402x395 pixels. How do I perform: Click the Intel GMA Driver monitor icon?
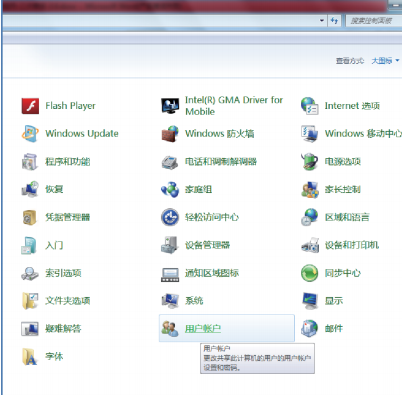170,106
